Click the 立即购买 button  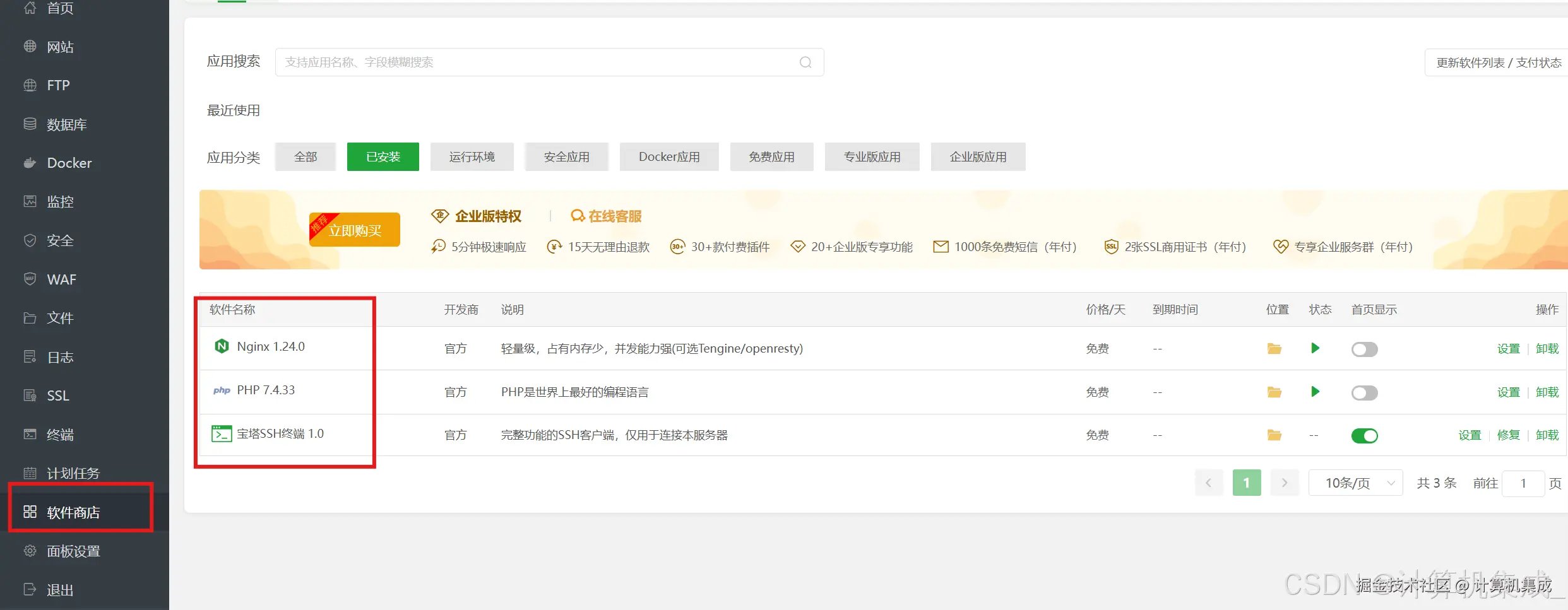tap(355, 230)
